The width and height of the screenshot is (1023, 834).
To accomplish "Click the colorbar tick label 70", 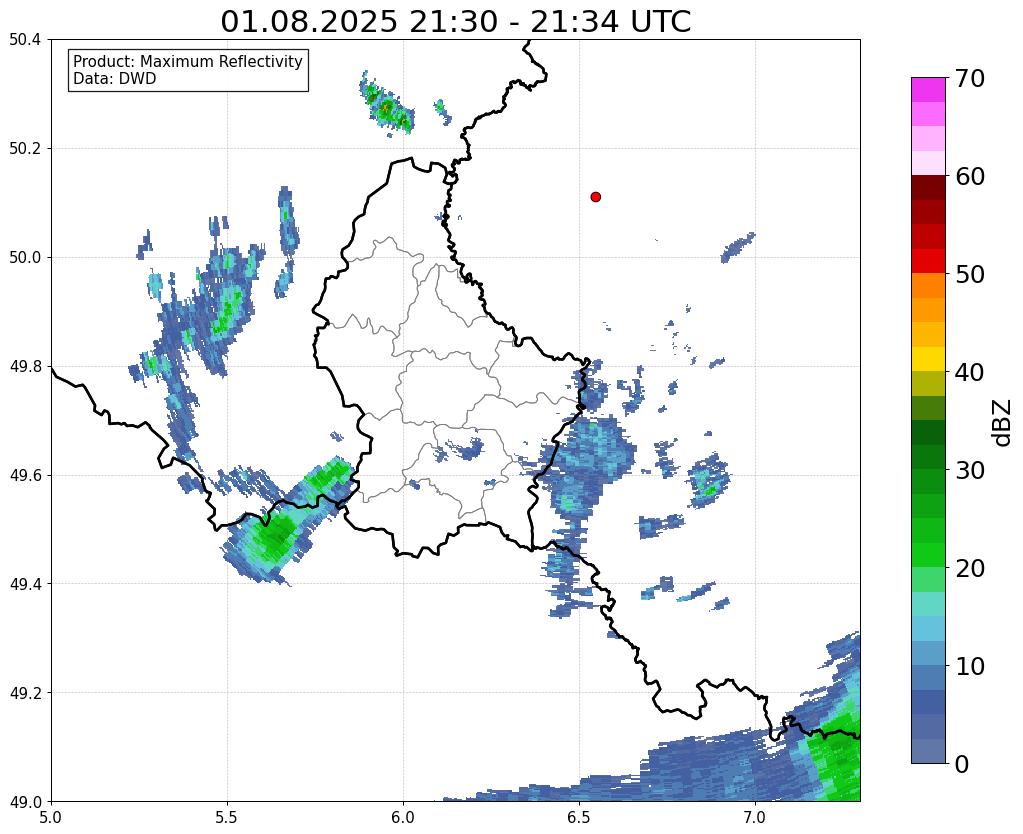I will [969, 78].
